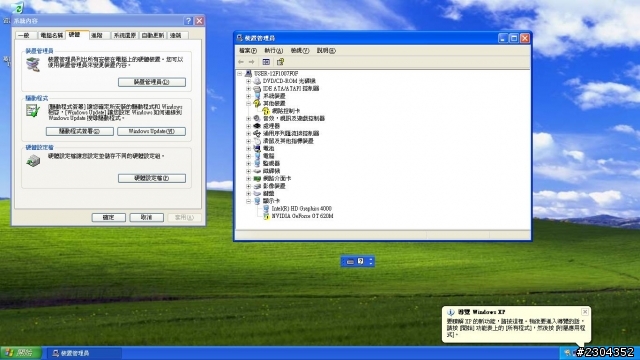Click the 驅動程式簽署 button
This screenshot has height=360, width=640.
pos(80,131)
